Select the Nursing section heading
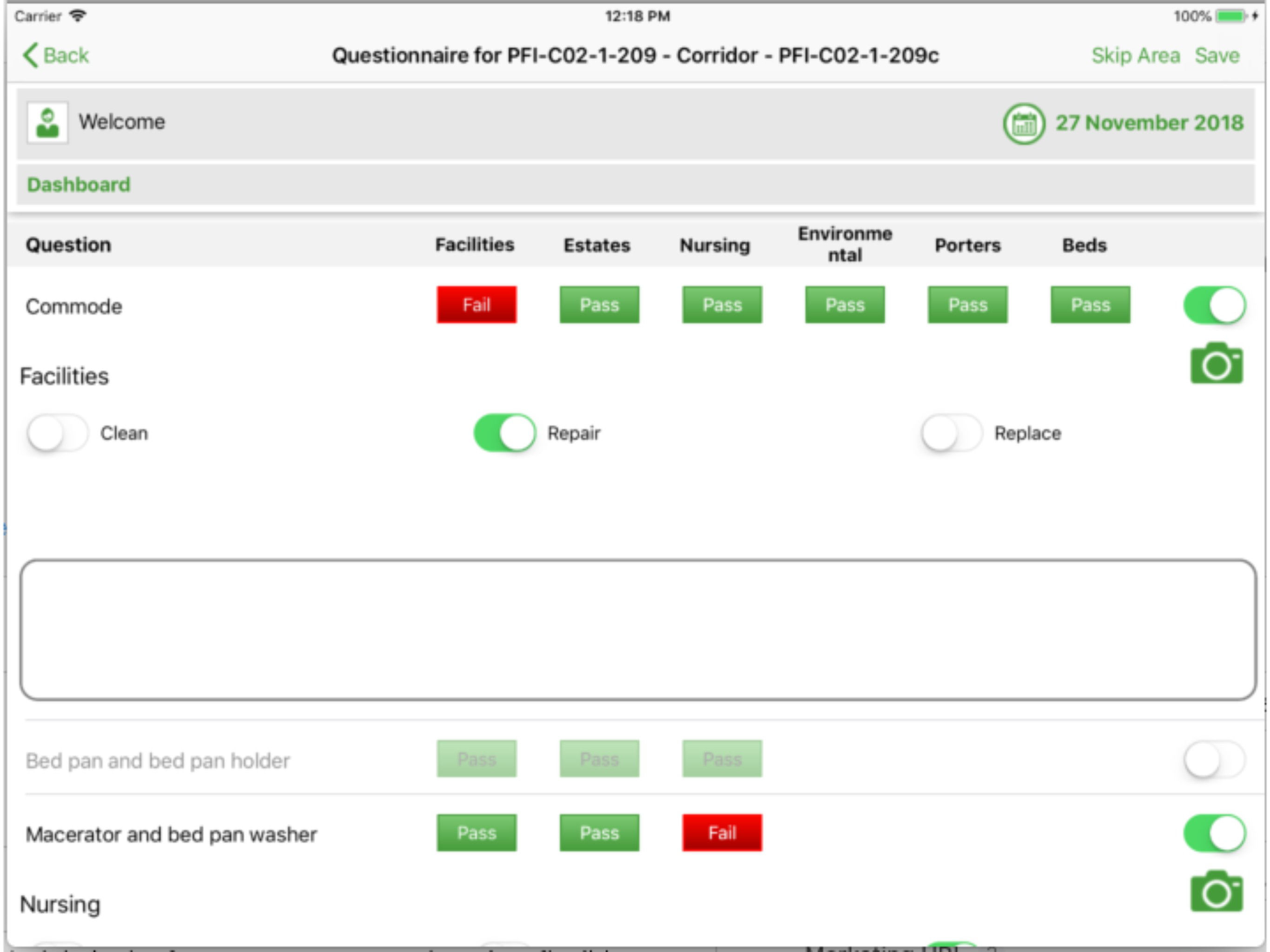The image size is (1270, 952). point(60,905)
